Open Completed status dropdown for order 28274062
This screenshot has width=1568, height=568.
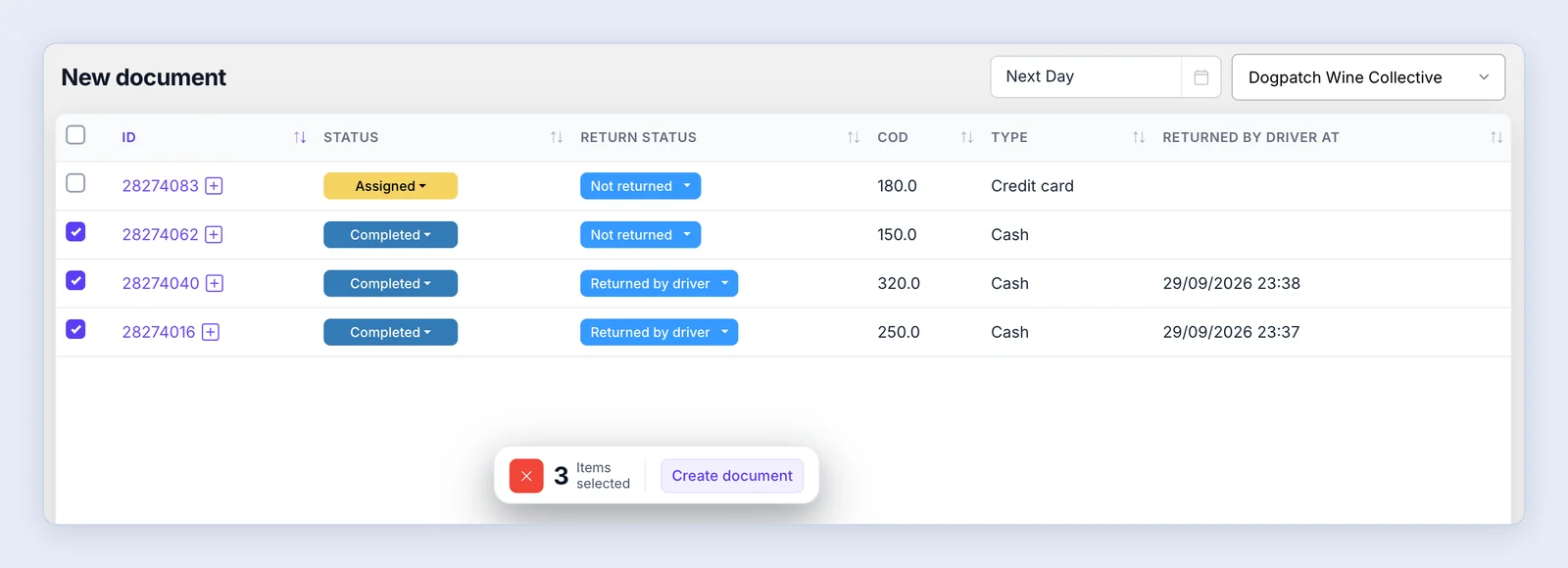coord(390,235)
